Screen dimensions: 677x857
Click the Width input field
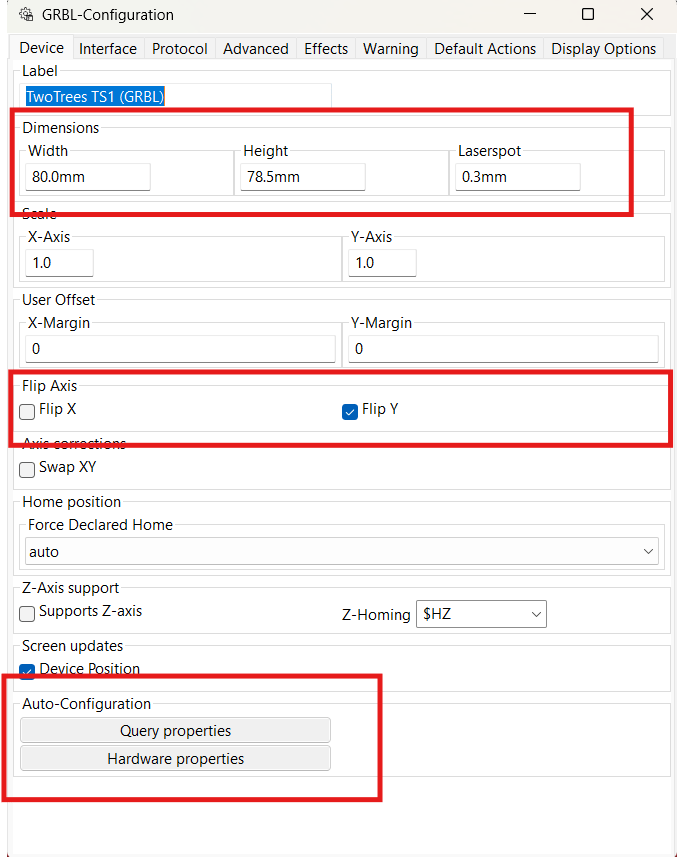88,177
